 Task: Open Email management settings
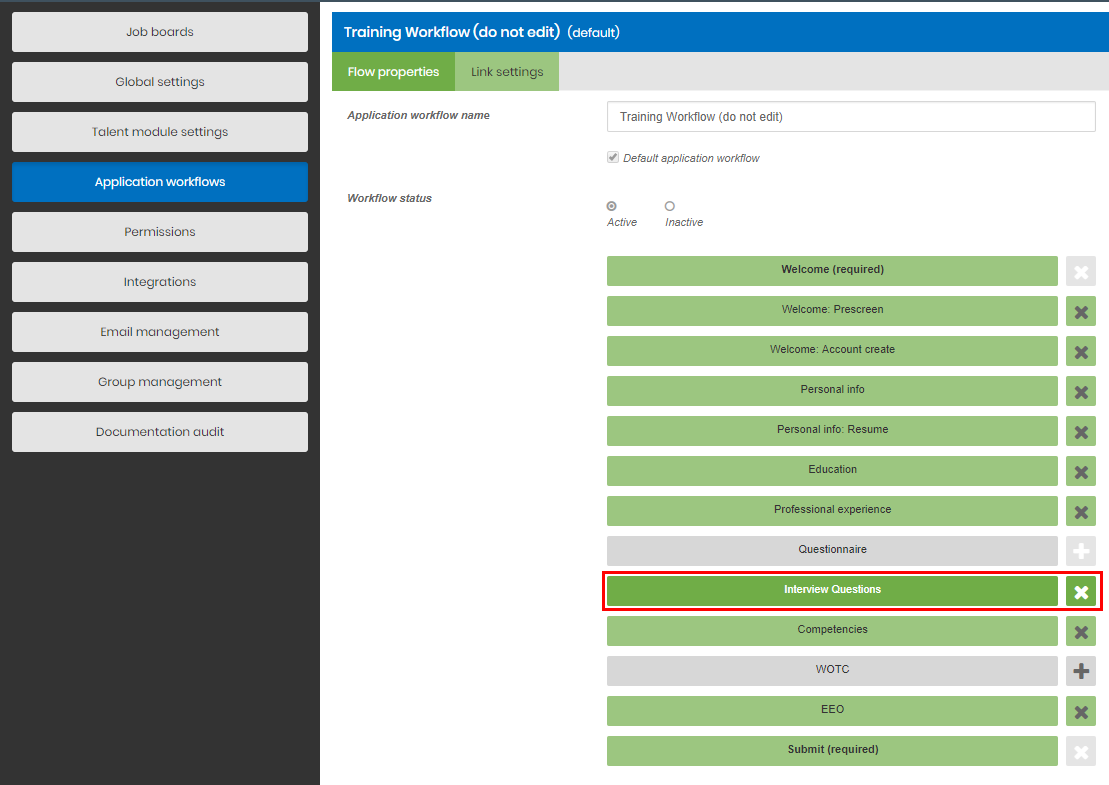point(159,332)
